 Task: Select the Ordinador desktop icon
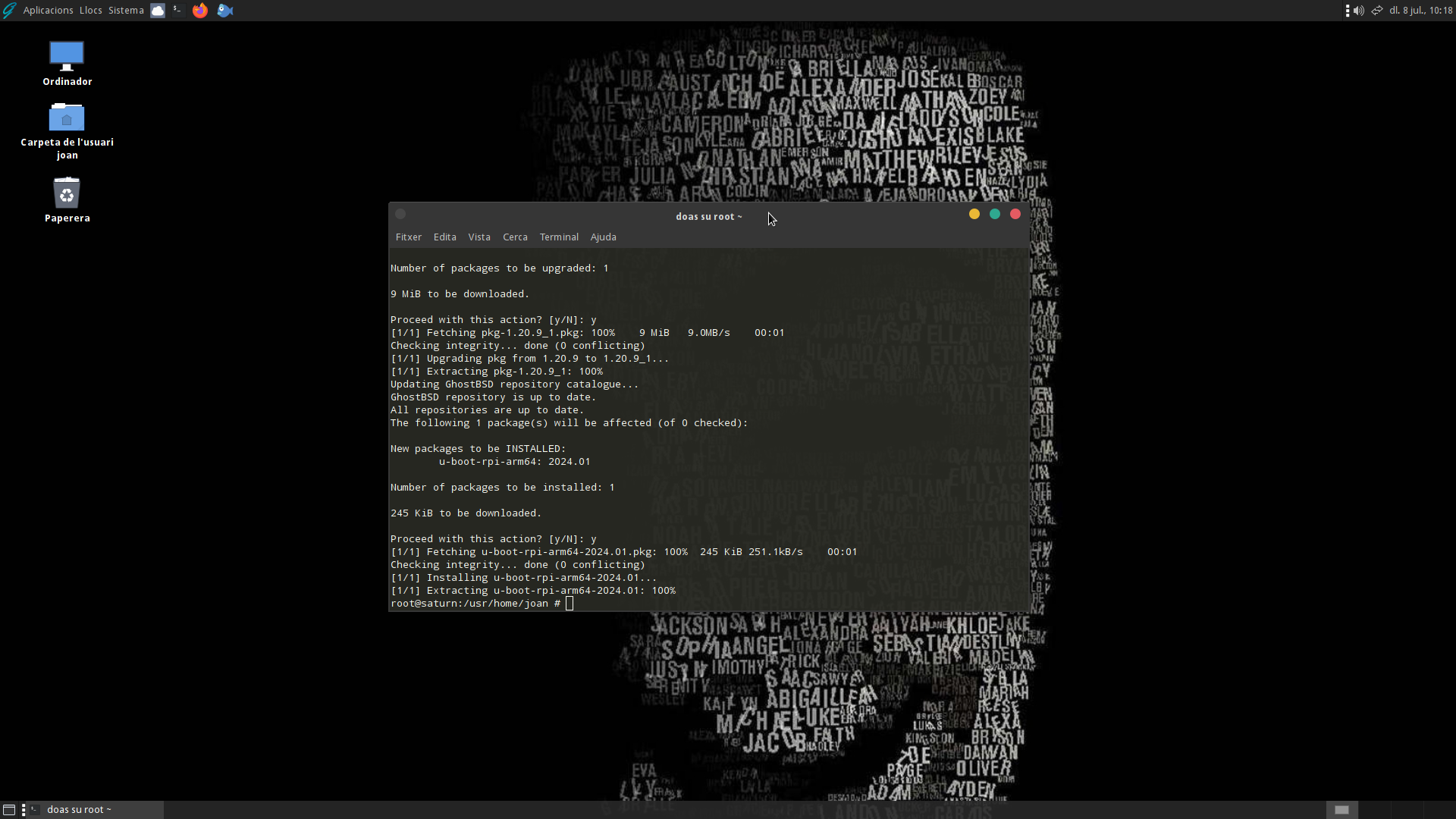(67, 64)
